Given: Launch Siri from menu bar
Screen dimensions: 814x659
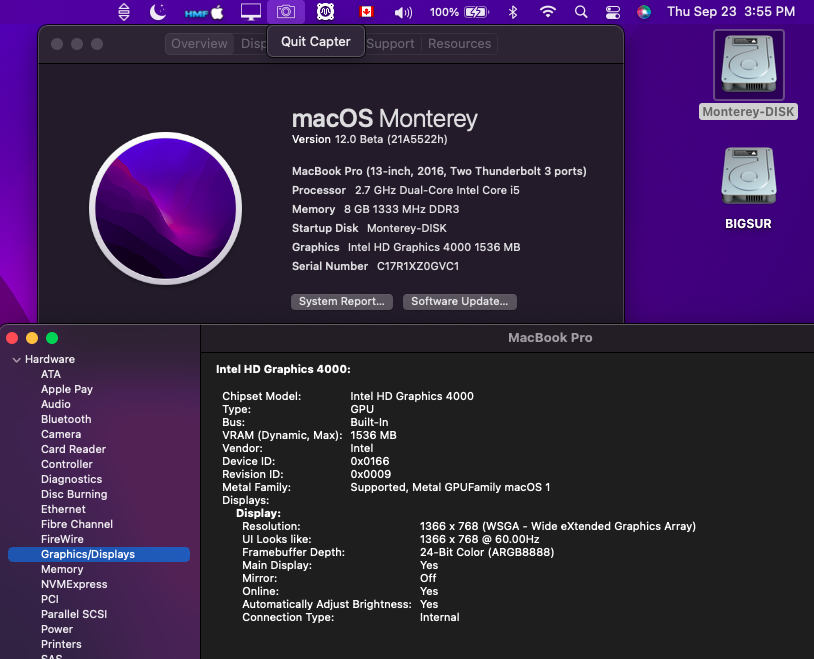Looking at the screenshot, I should click(x=644, y=12).
